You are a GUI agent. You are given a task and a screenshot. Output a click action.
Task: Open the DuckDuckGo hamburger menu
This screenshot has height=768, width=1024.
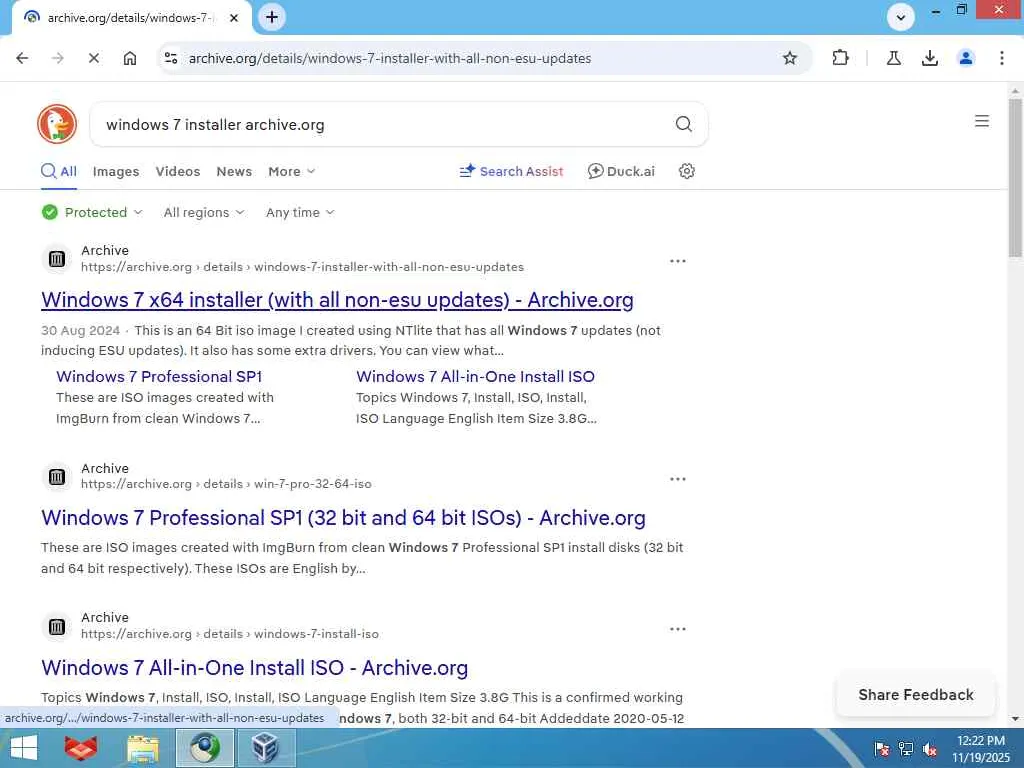coord(982,121)
